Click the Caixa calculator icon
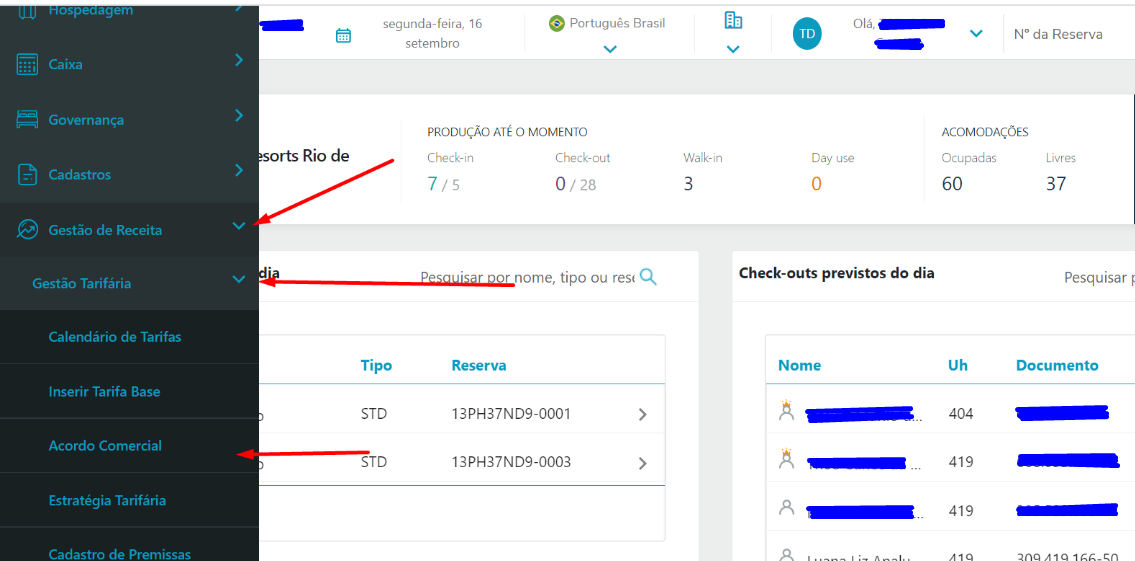The image size is (1135, 561). point(27,64)
